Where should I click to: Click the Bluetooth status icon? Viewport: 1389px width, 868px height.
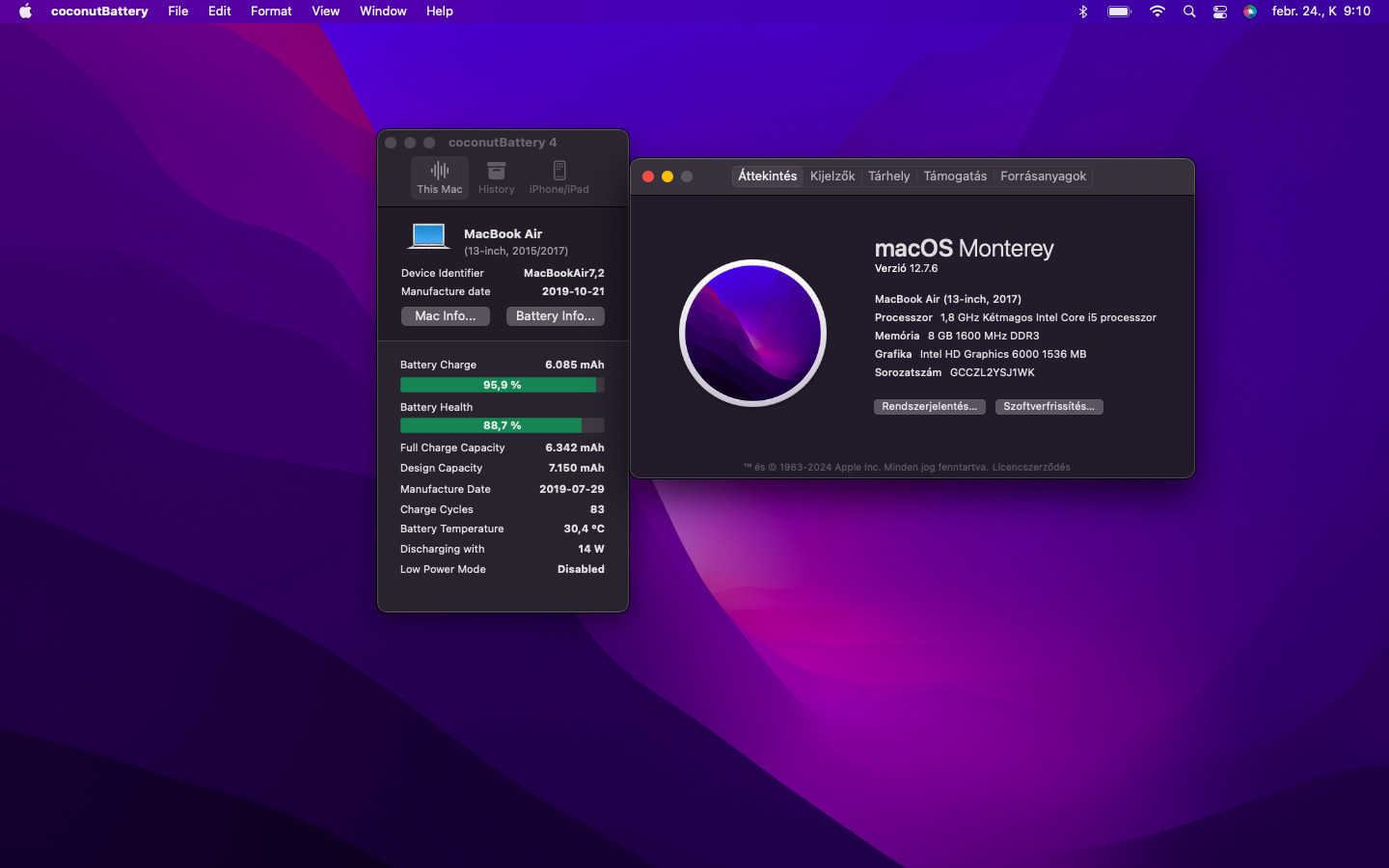(x=1083, y=12)
